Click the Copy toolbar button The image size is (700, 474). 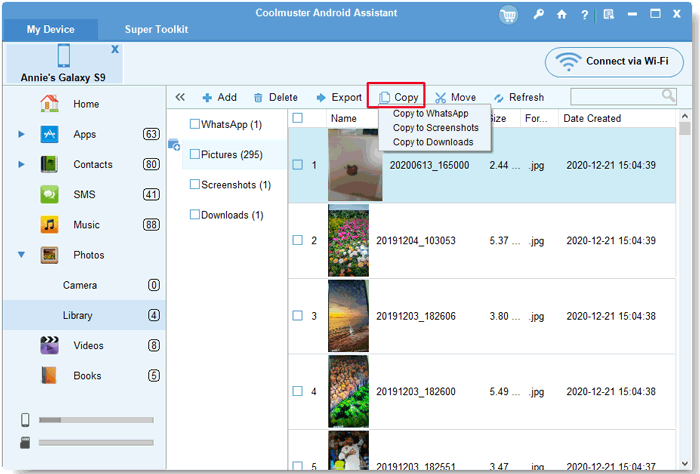(x=398, y=97)
